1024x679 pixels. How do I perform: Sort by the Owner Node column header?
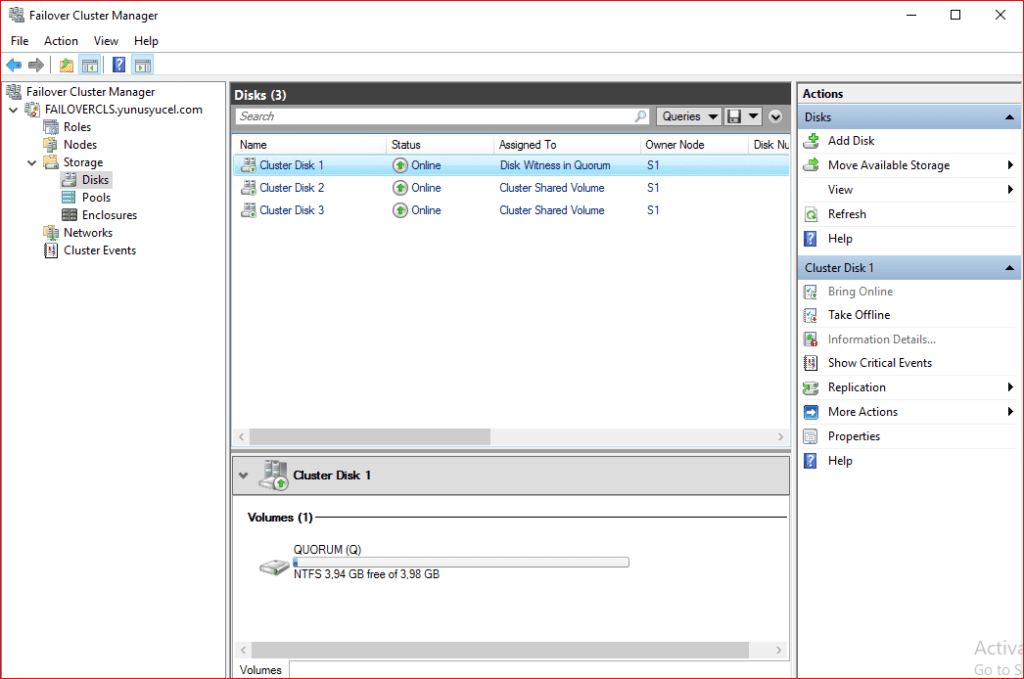point(694,145)
